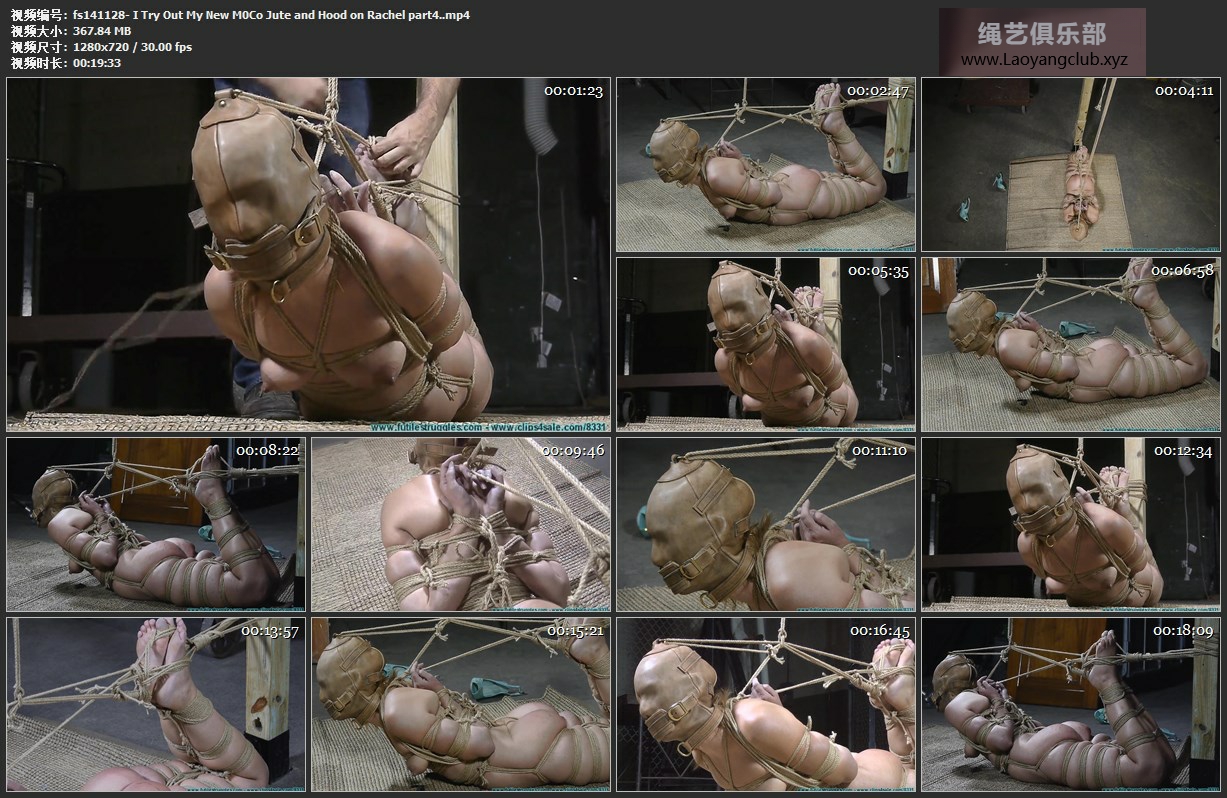Select the thumbnail at 00:06:58
This screenshot has height=798, width=1227.
[x=1070, y=344]
